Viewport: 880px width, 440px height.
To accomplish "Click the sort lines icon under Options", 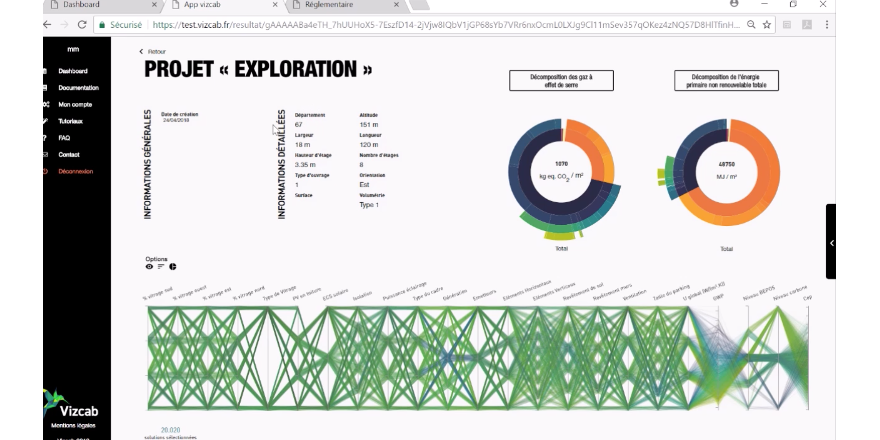I will coord(161,267).
